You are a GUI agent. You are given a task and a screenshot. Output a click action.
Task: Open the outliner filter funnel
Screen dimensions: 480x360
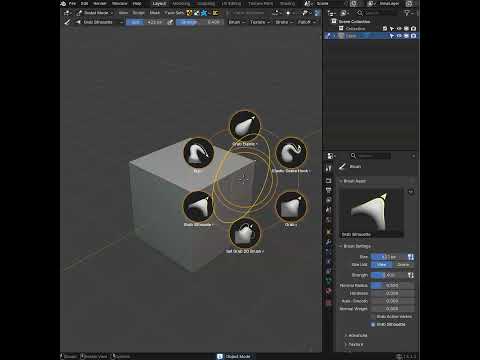(x=407, y=13)
